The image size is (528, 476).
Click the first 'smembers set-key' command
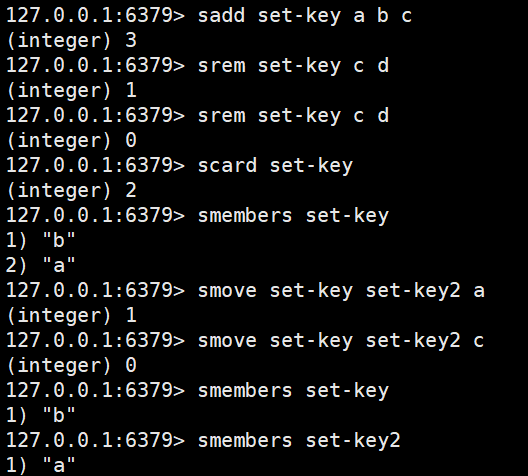[x=293, y=215]
